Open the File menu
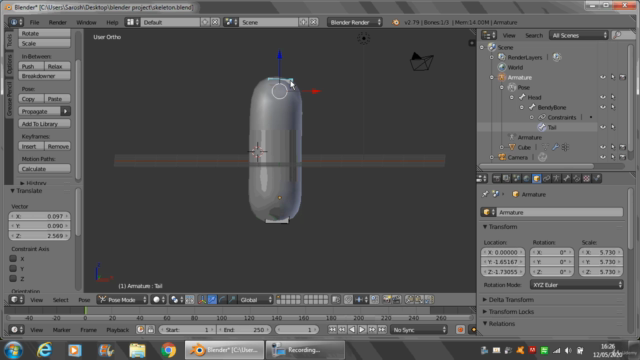The height and width of the screenshot is (360, 640). click(35, 22)
